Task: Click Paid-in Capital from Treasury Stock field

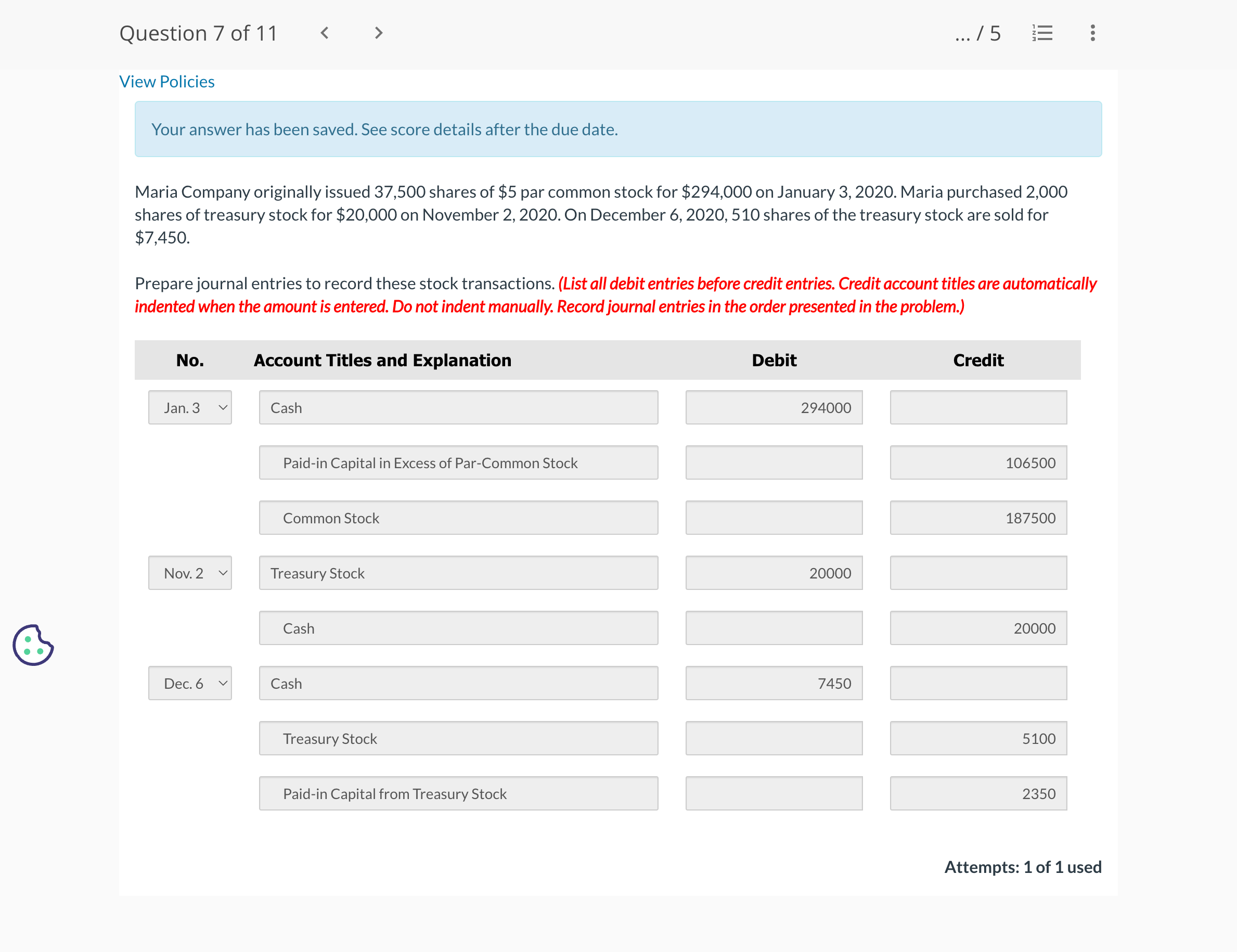Action: (x=461, y=793)
